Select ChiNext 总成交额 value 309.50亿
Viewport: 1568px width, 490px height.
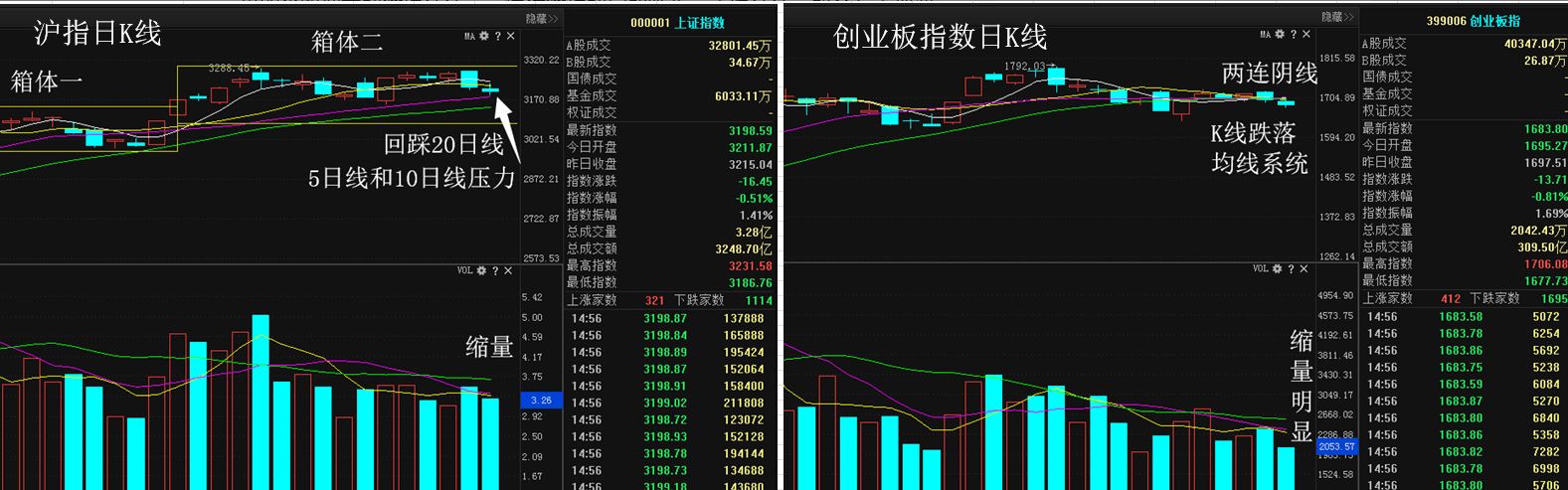[x=1542, y=247]
